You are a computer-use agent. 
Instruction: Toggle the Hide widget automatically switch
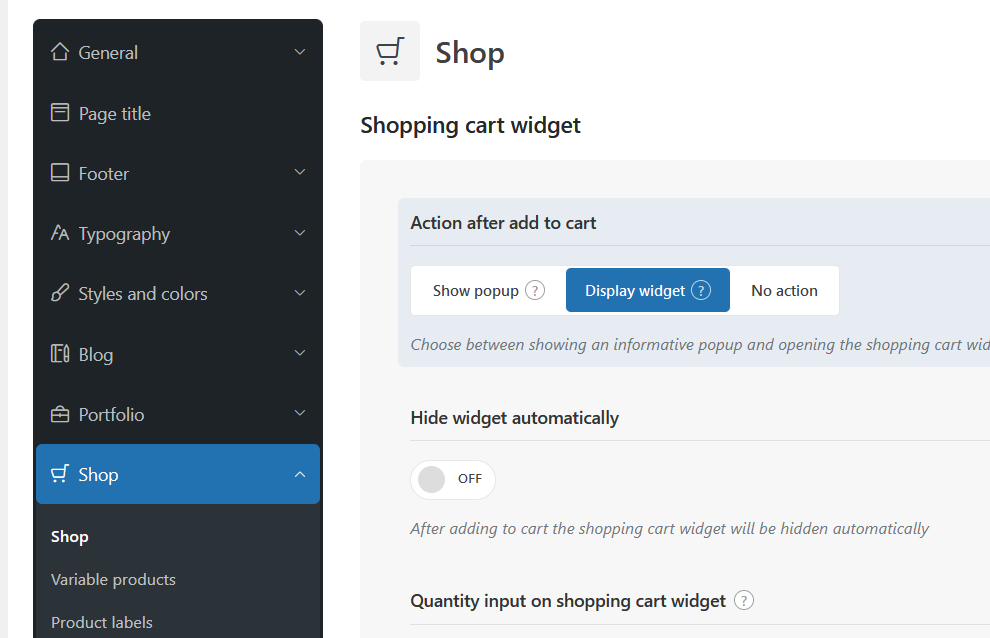point(452,479)
